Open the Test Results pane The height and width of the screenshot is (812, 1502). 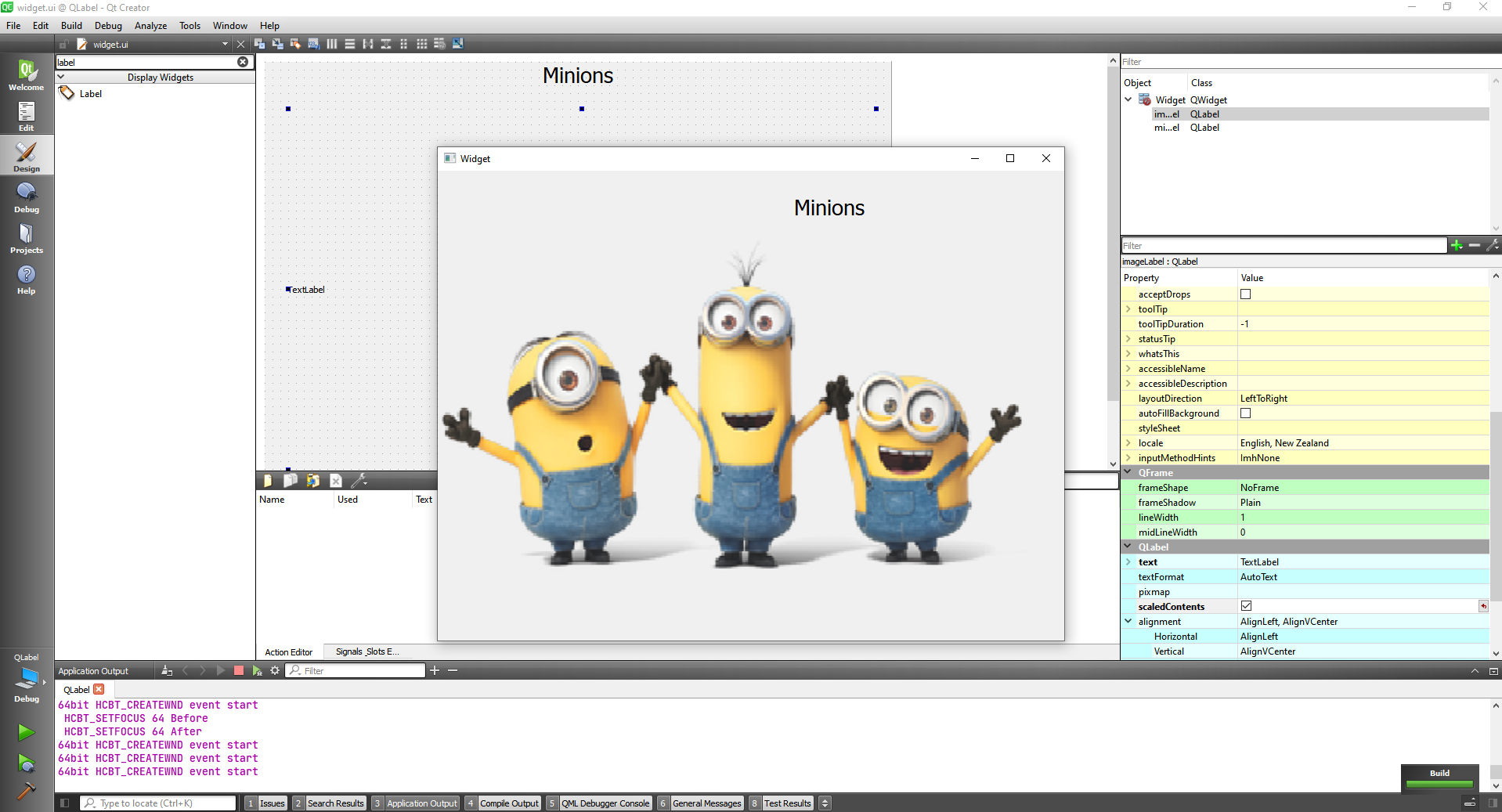(x=781, y=803)
